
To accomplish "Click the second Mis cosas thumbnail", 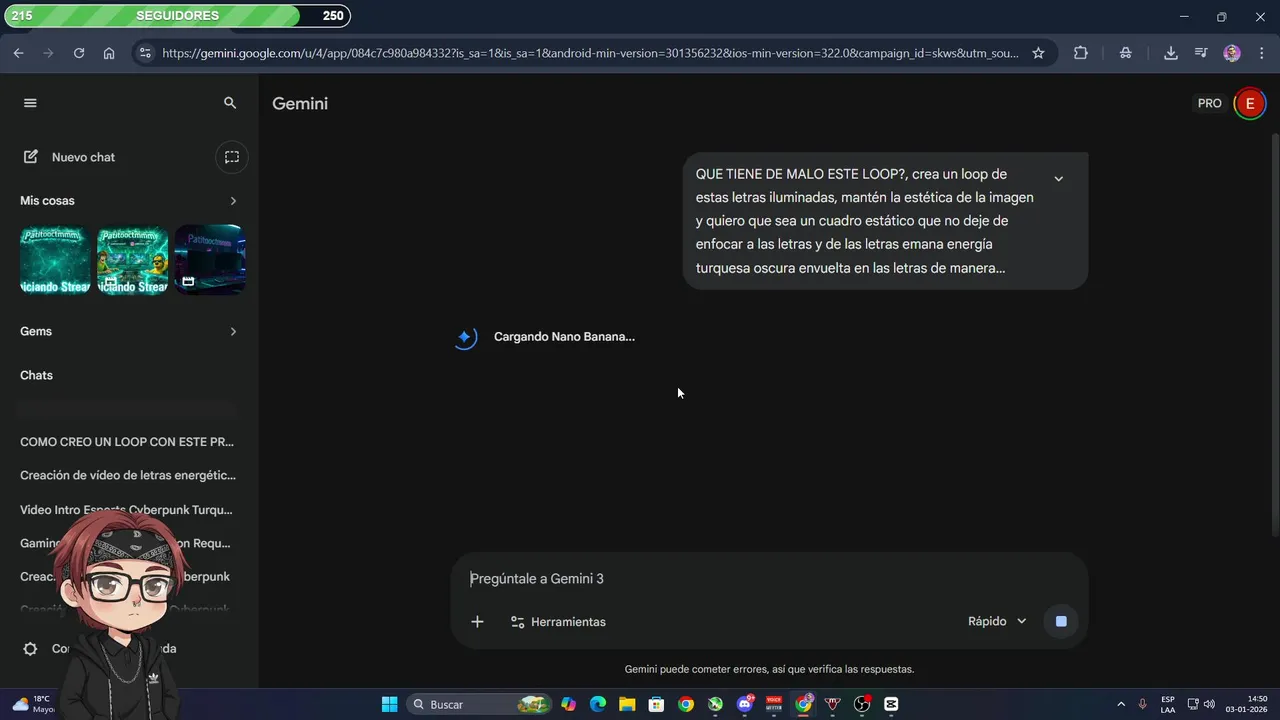I will [132, 260].
